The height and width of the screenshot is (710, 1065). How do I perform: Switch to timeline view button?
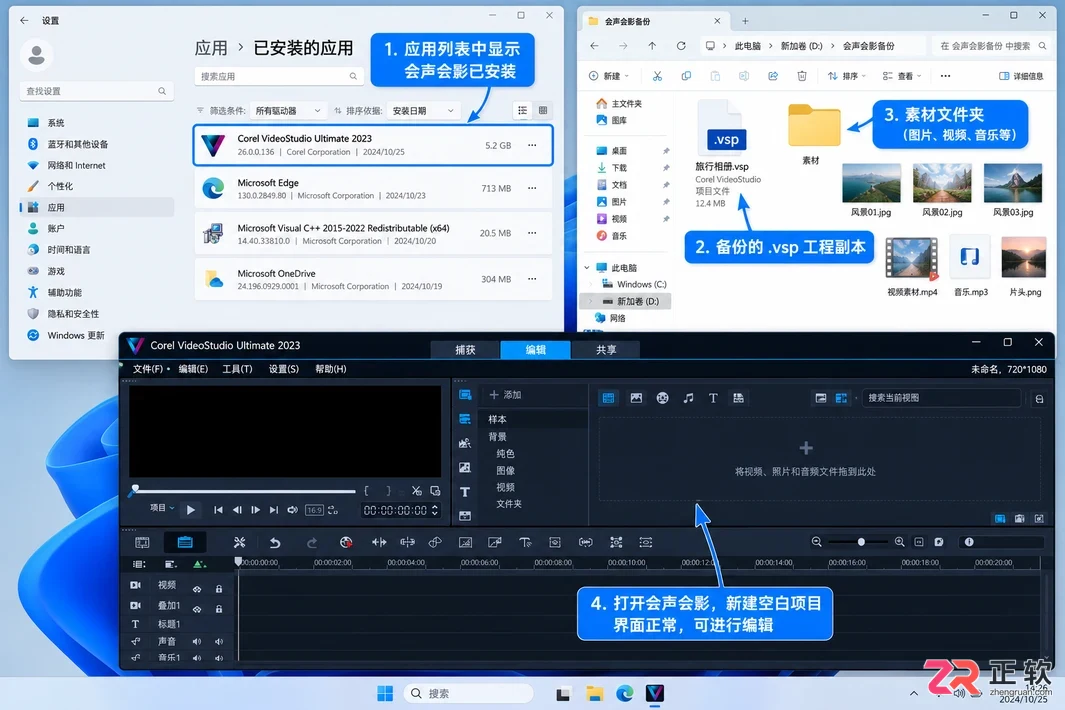(185, 542)
